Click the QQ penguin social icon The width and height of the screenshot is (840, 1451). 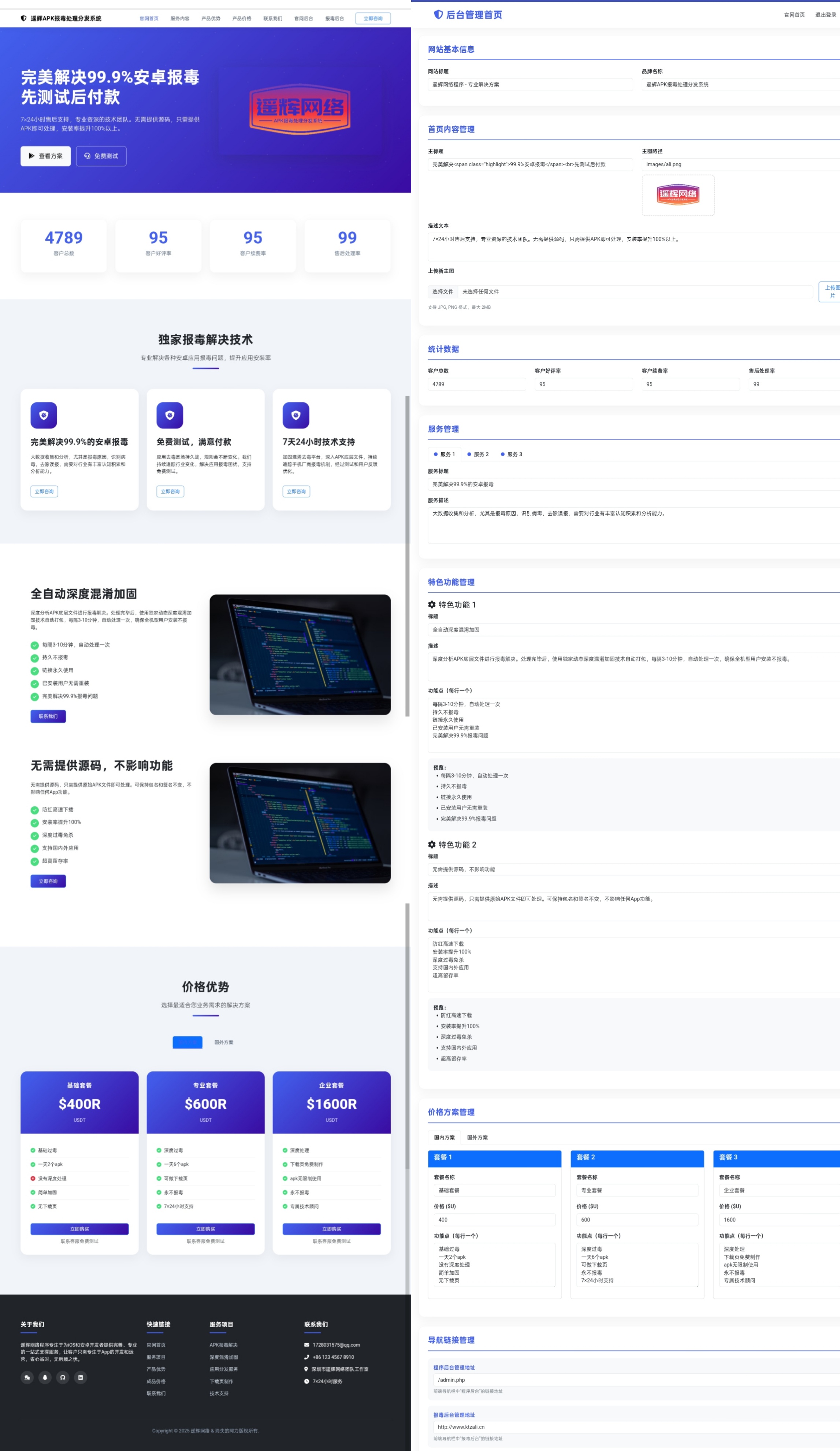point(45,1378)
